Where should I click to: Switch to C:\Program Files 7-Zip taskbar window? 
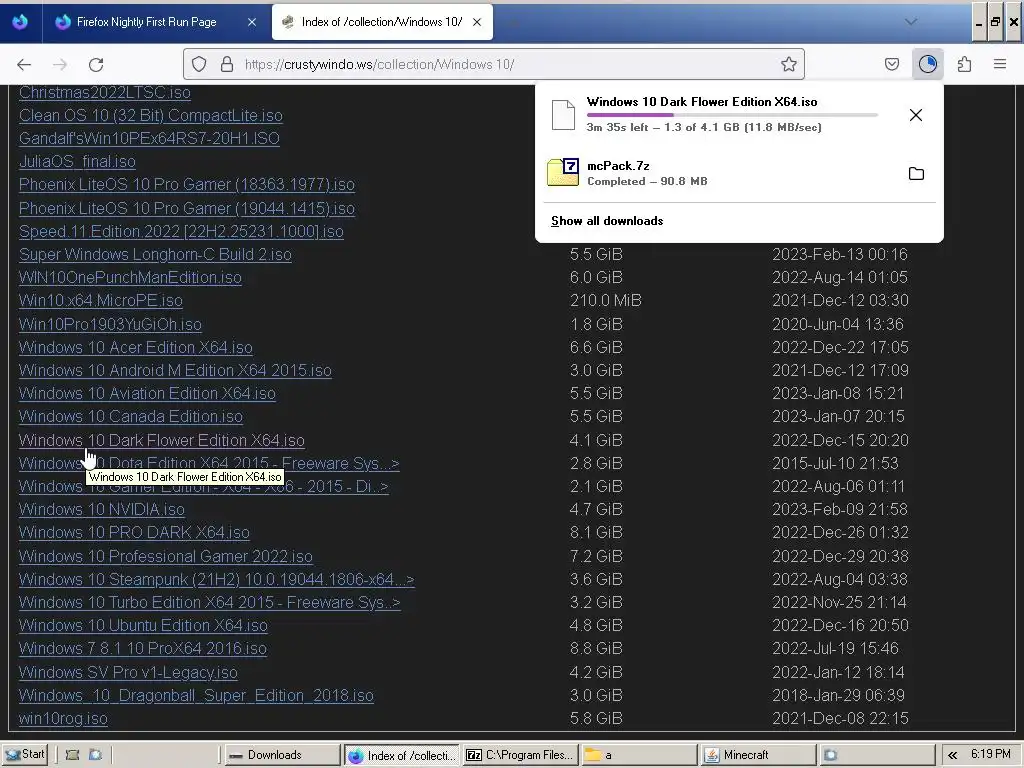[x=520, y=755]
